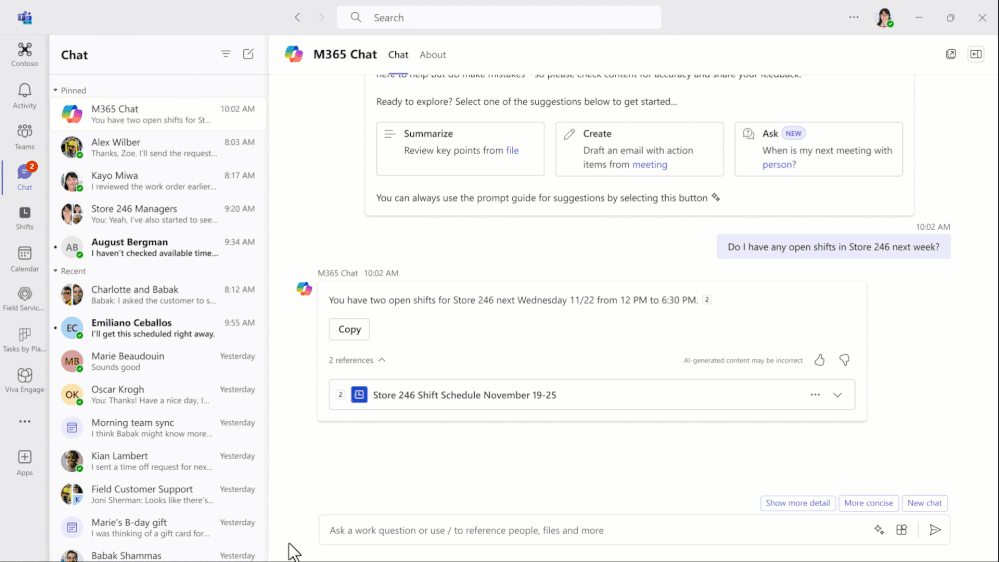
Task: Open plugins icon in compose box
Action: tap(902, 530)
